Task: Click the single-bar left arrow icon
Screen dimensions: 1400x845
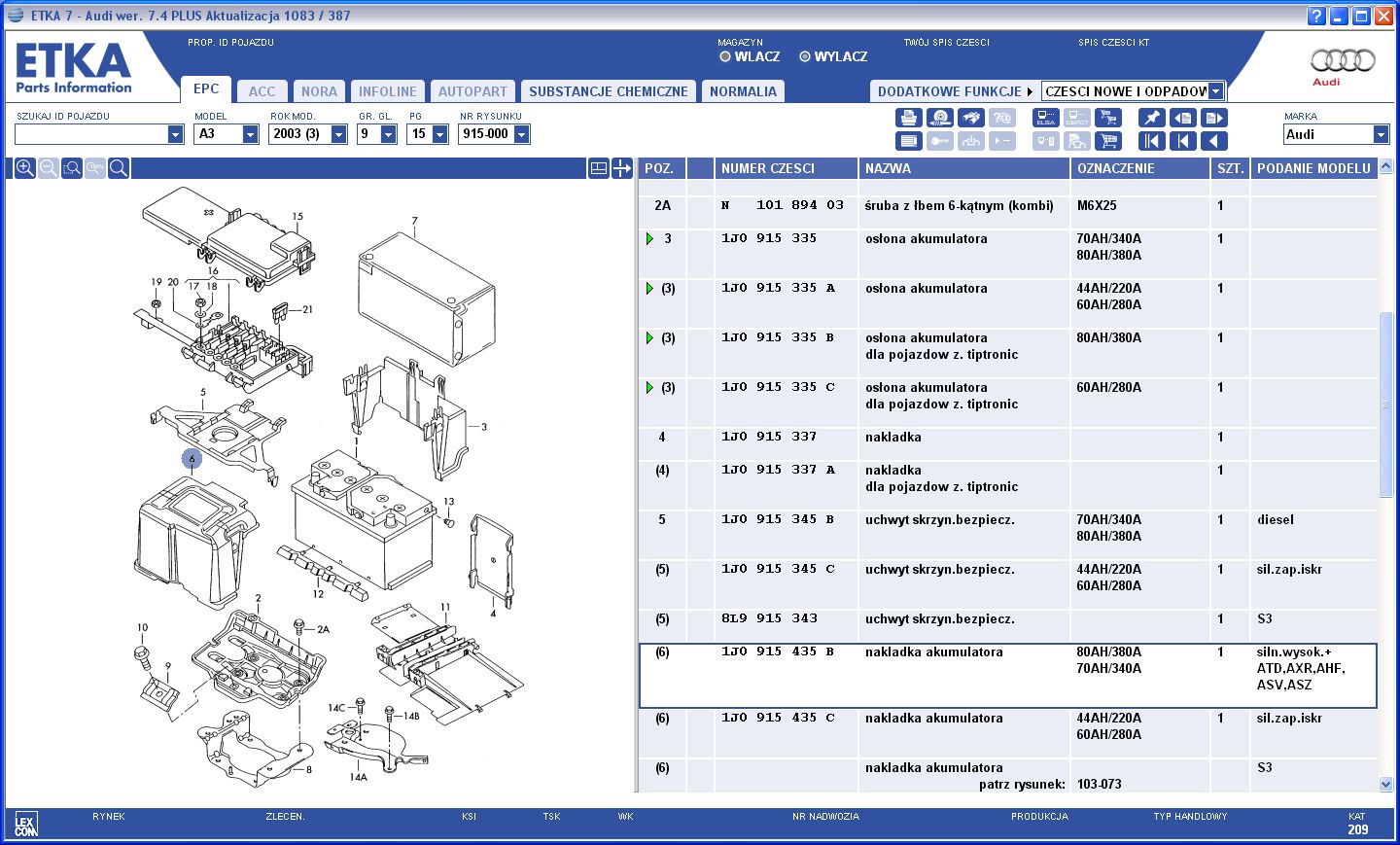Action: click(x=1183, y=141)
